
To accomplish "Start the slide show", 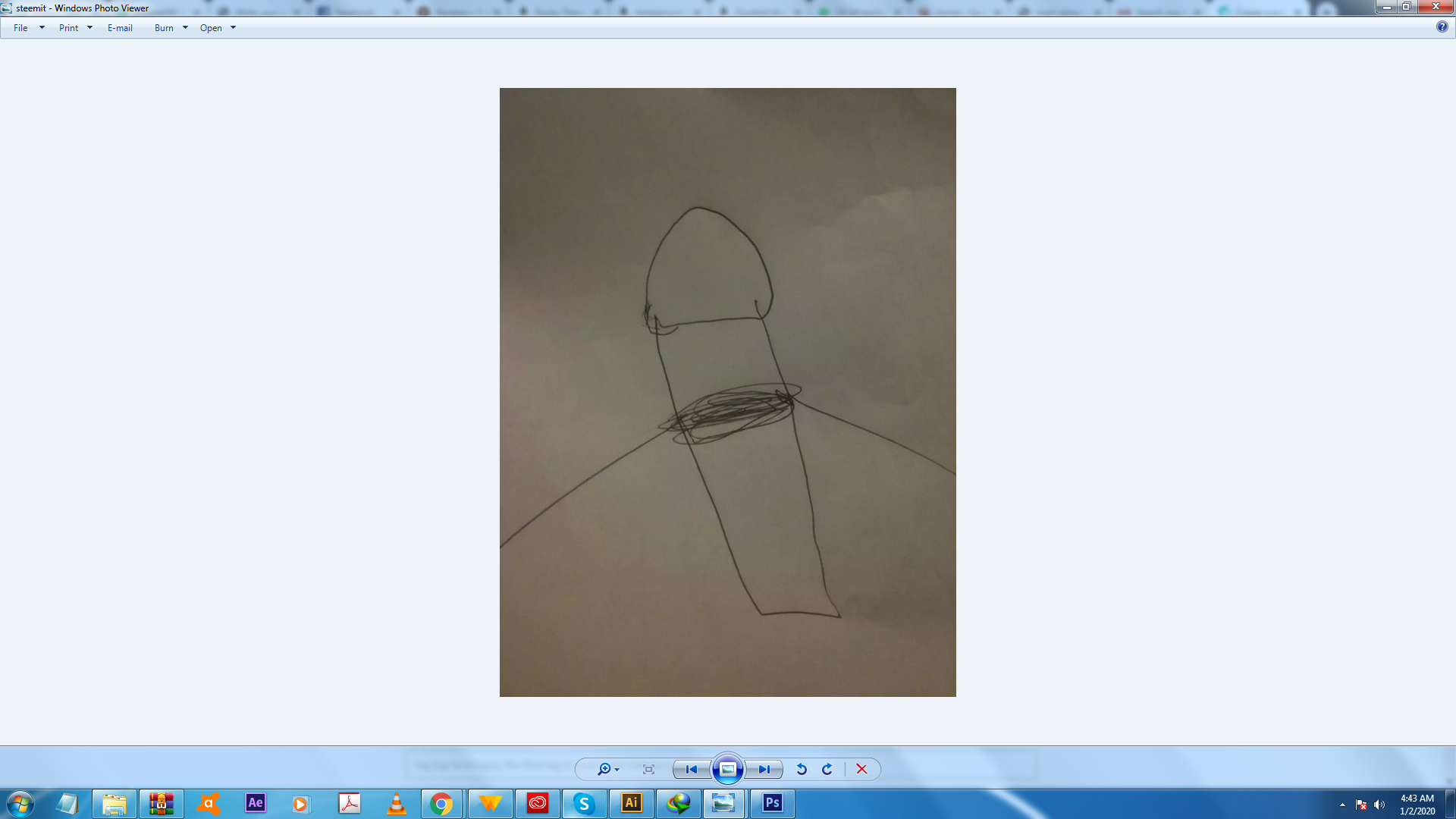I will 727,769.
